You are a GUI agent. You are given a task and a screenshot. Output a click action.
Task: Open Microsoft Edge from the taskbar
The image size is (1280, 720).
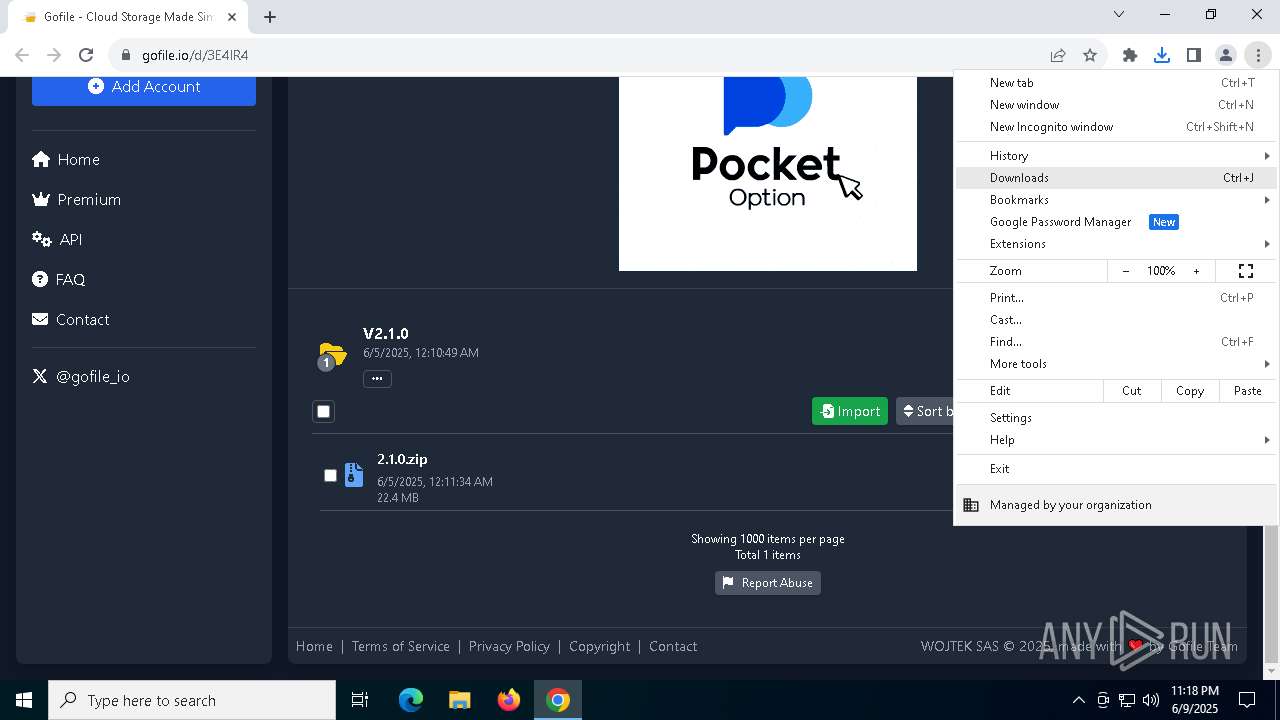pyautogui.click(x=411, y=700)
